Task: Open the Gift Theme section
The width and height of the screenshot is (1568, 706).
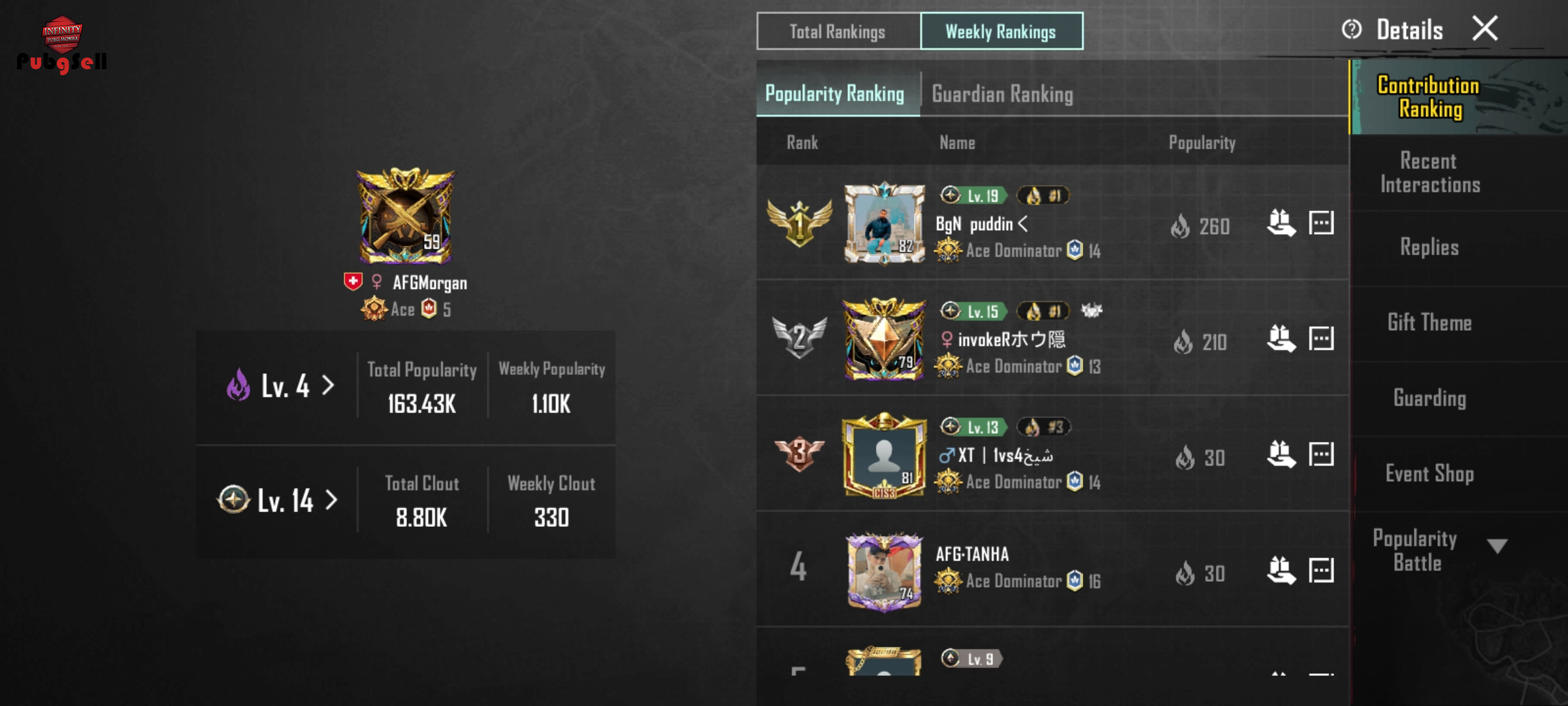Action: (x=1429, y=322)
